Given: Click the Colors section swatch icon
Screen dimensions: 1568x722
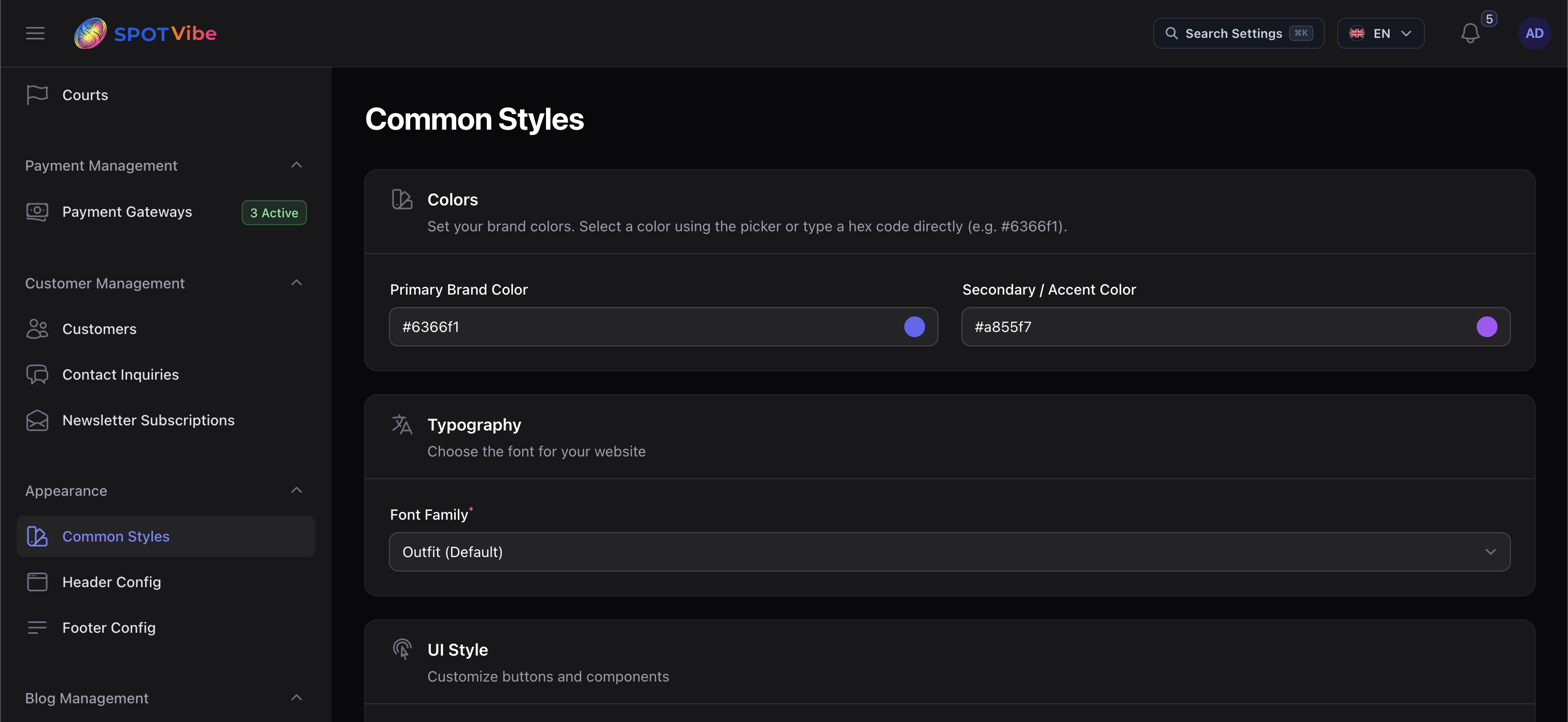Looking at the screenshot, I should pyautogui.click(x=402, y=199).
